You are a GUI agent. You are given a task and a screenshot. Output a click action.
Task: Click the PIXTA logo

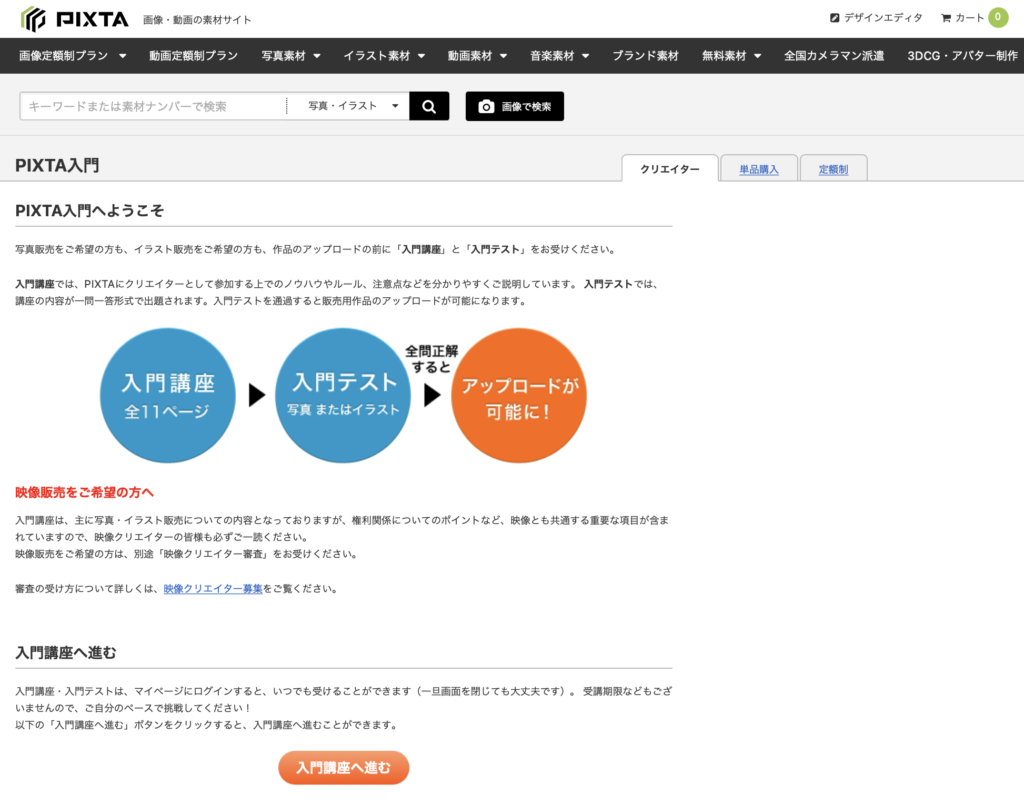tap(70, 17)
